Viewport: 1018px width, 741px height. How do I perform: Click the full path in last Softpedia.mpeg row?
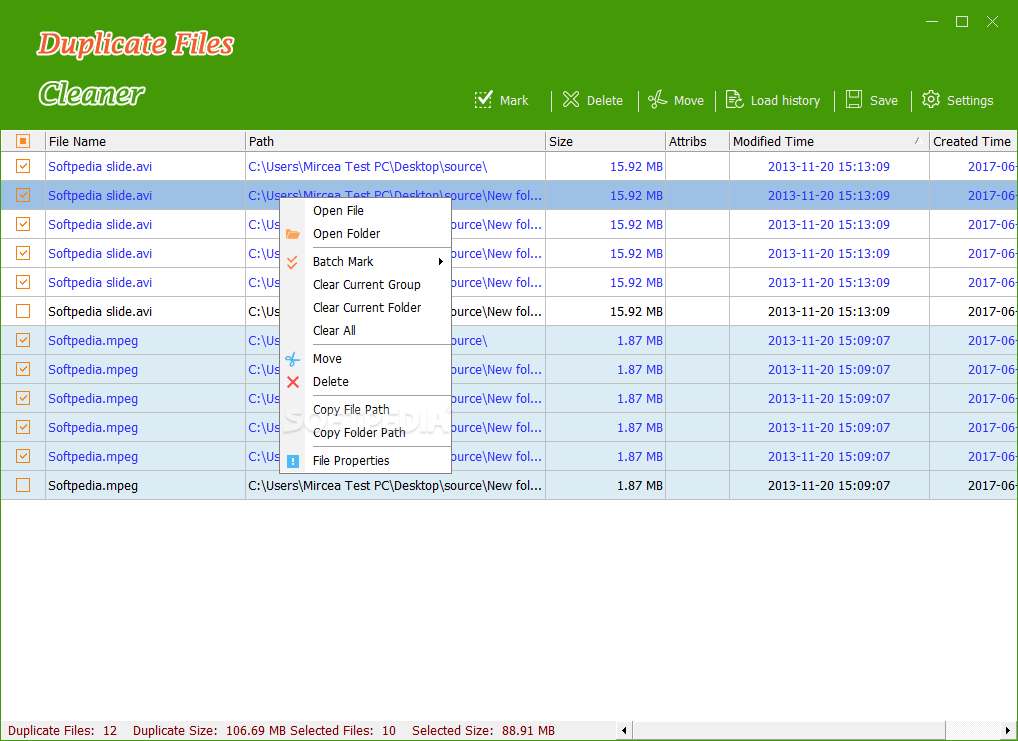tap(395, 486)
